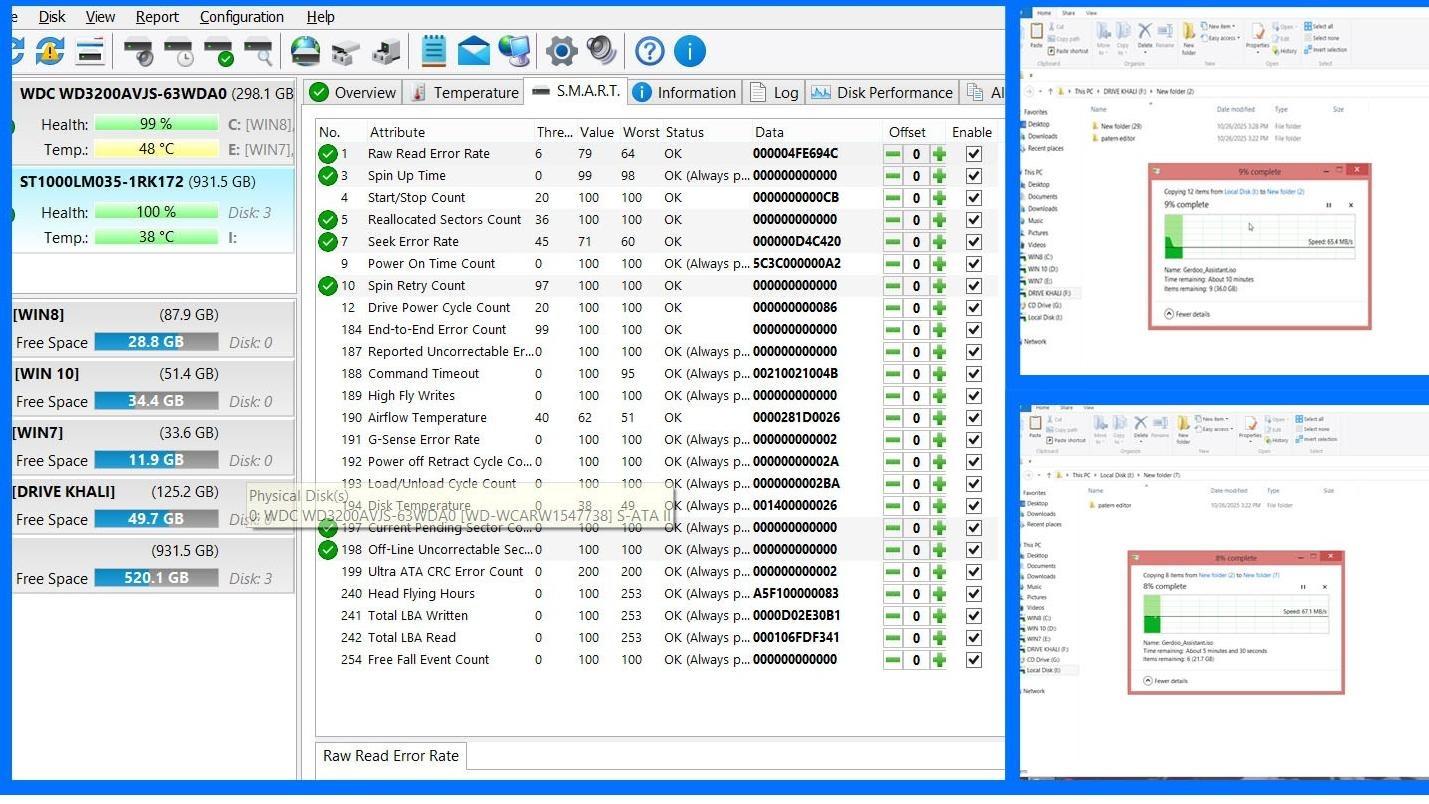This screenshot has height=804, width=1429.
Task: Click the disk with magnifier surface test icon
Action: point(258,51)
